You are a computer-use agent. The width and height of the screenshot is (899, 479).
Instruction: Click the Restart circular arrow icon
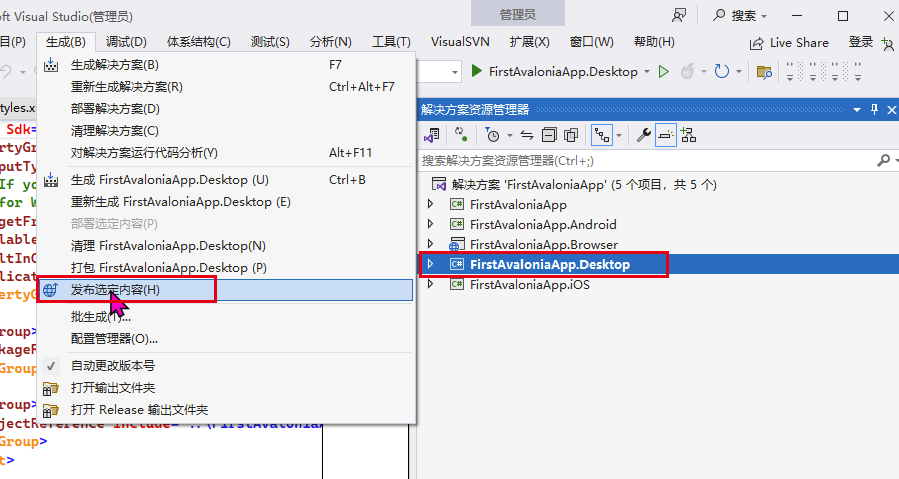point(721,72)
